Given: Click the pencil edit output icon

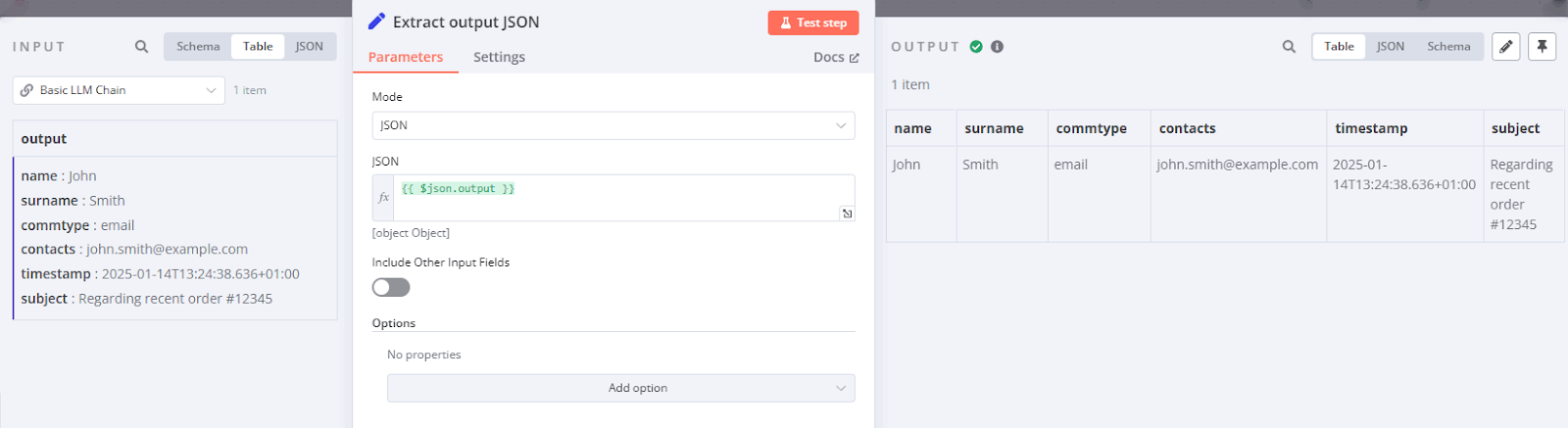Looking at the screenshot, I should (x=1506, y=46).
